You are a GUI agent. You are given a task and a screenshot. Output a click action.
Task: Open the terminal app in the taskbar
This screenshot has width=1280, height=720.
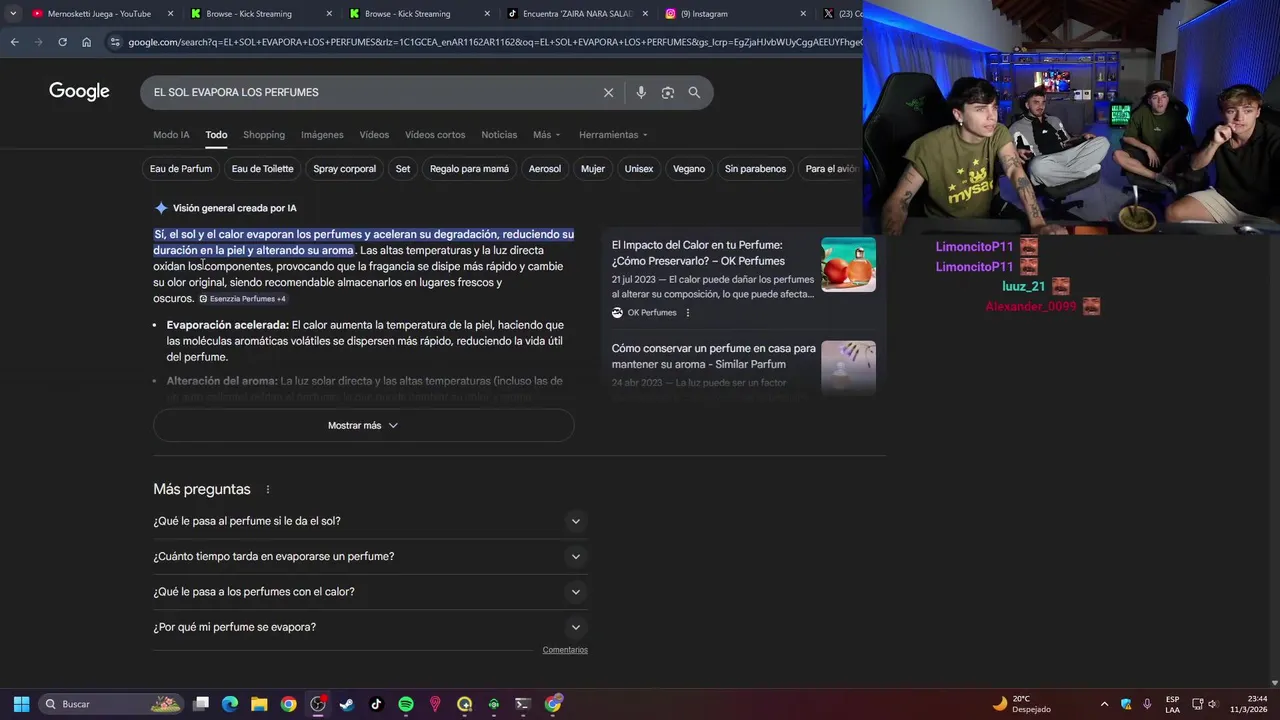pos(523,704)
